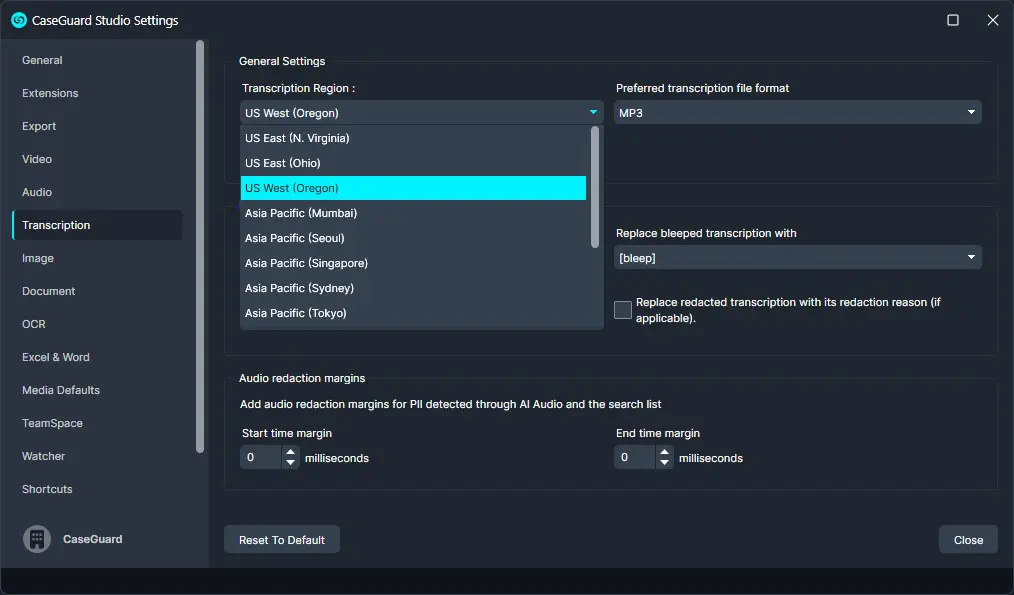The image size is (1014, 595).
Task: Open the Shortcuts settings section
Action: pyautogui.click(x=97, y=489)
